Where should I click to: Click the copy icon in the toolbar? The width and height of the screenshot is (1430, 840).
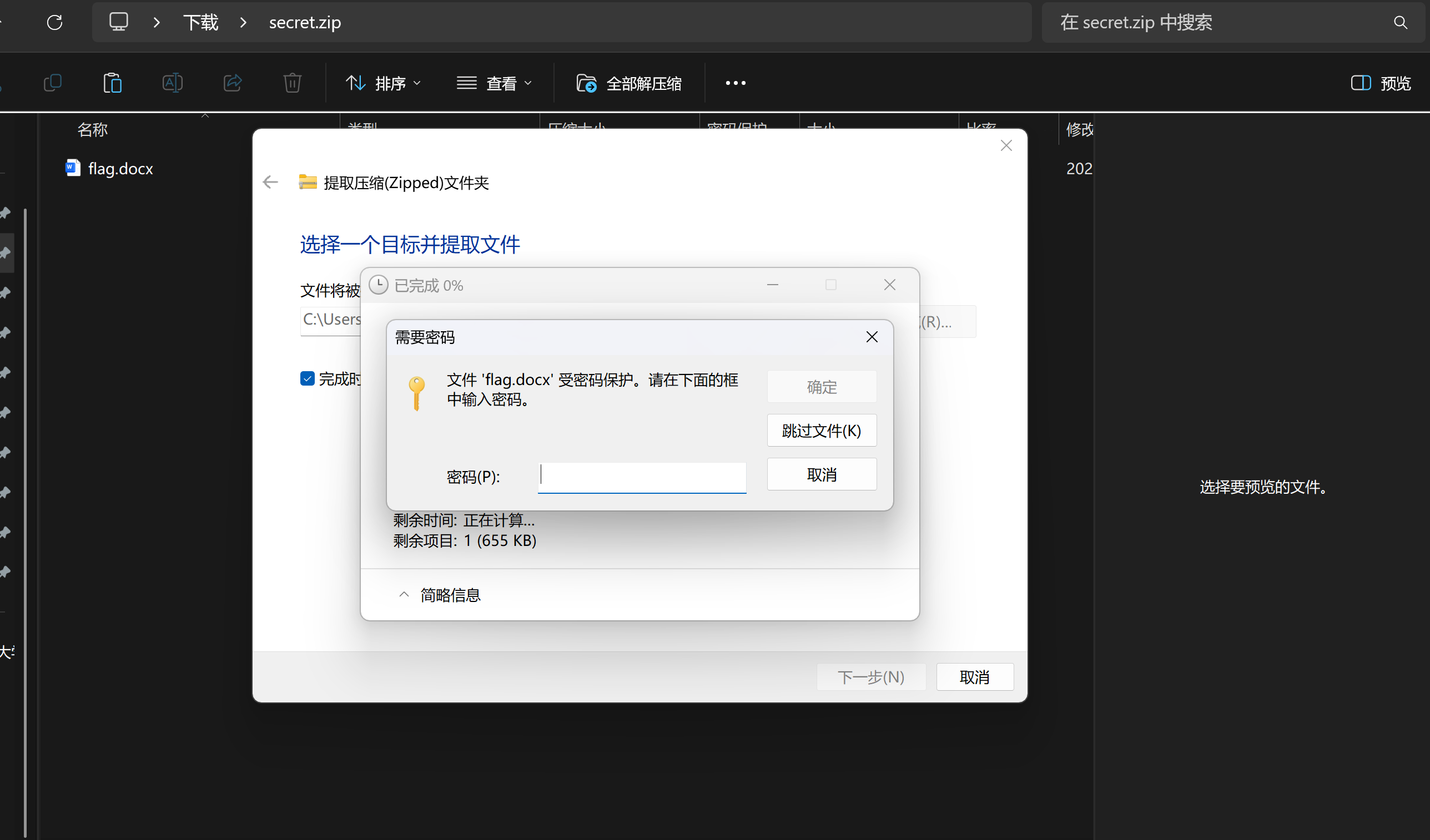click(x=53, y=83)
